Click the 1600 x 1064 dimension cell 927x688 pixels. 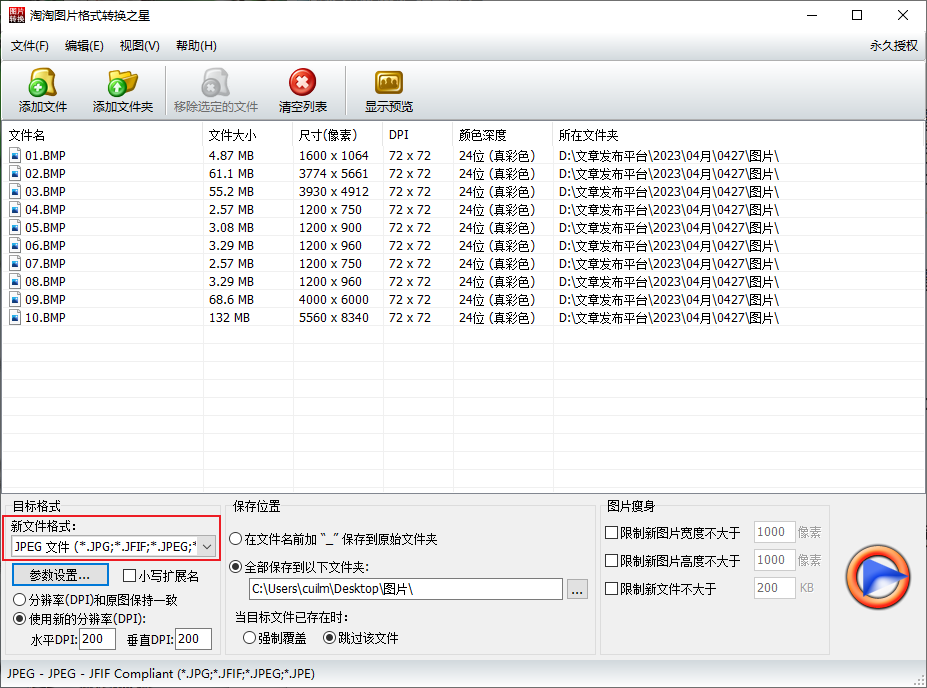point(333,156)
